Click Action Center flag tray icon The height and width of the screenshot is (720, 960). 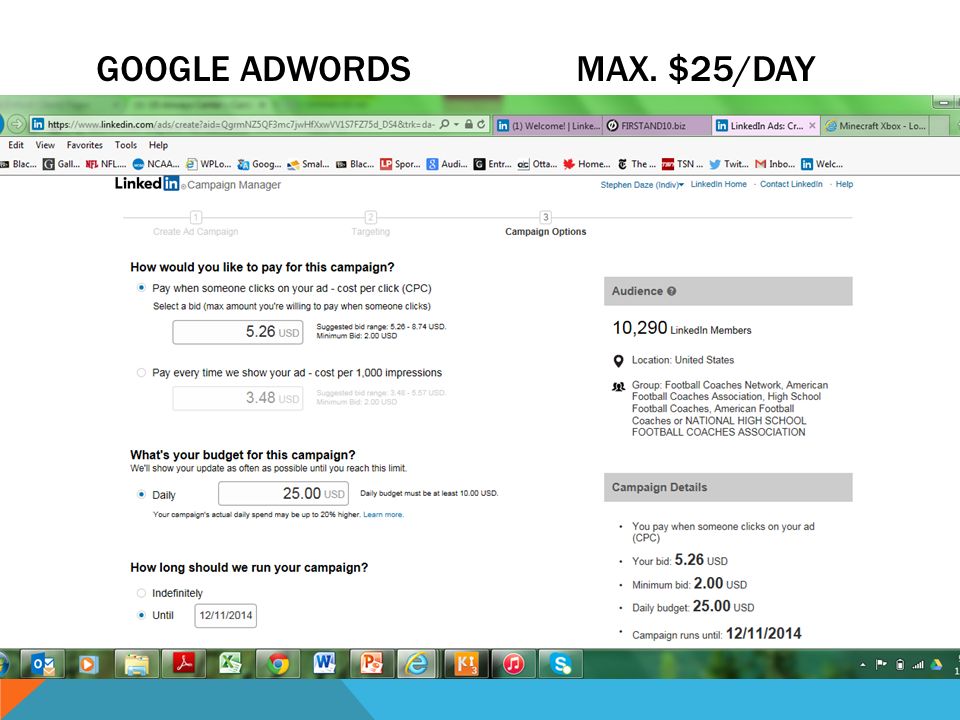point(881,664)
